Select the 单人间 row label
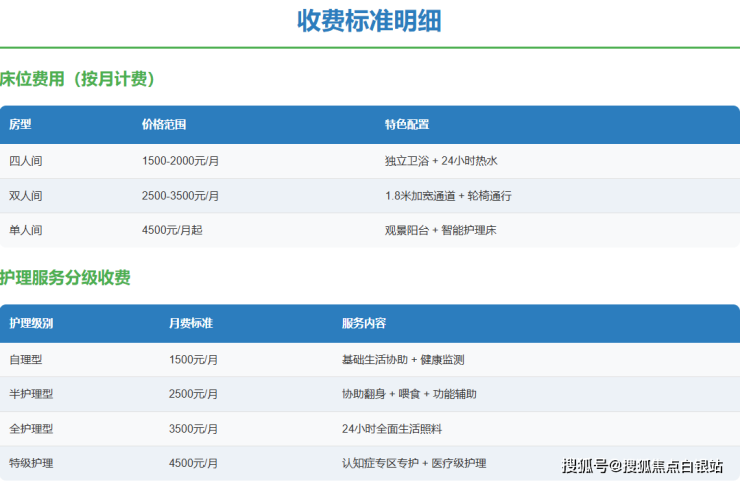Viewport: 740px width, 482px height. [x=26, y=230]
